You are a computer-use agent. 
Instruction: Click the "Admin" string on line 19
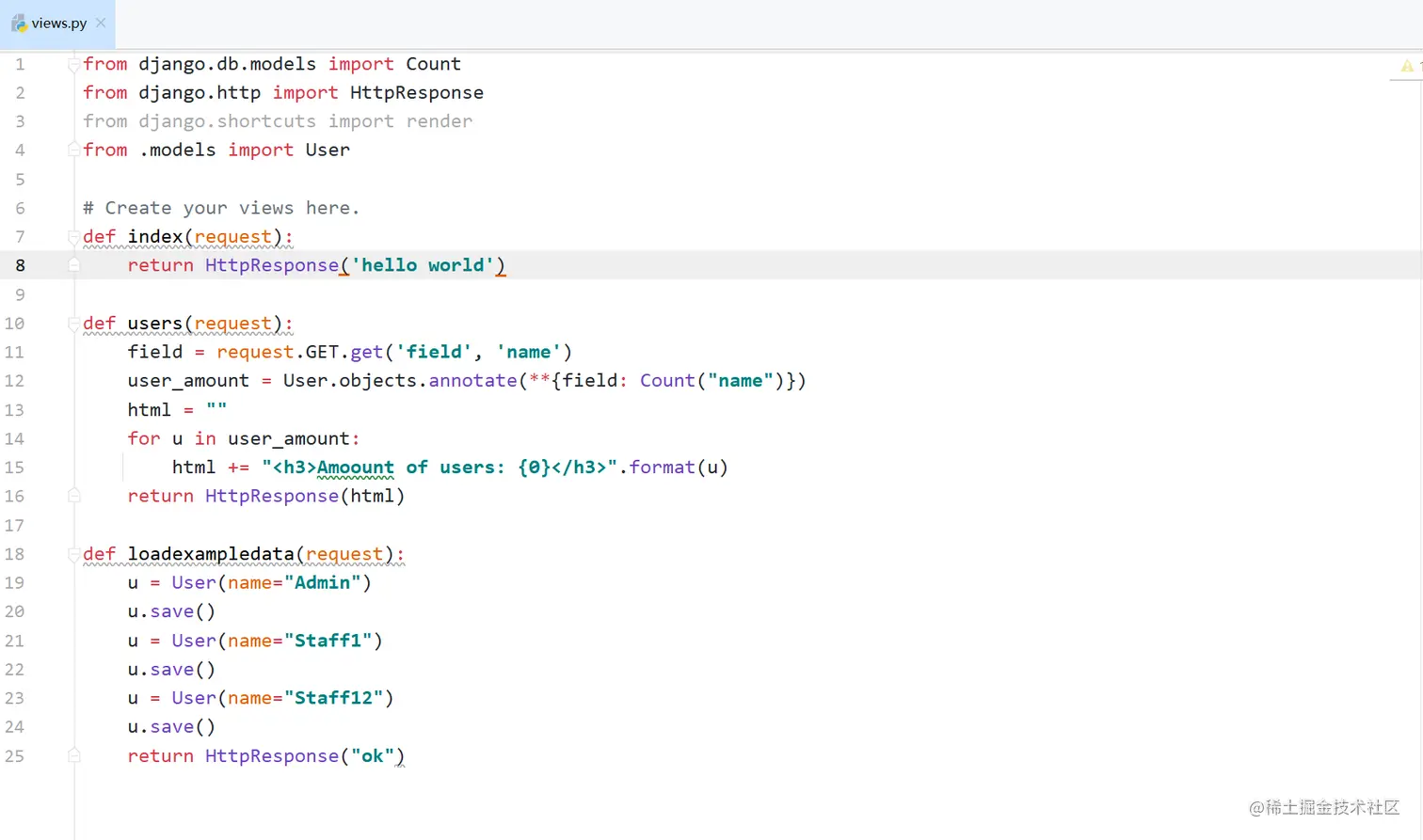coord(322,582)
